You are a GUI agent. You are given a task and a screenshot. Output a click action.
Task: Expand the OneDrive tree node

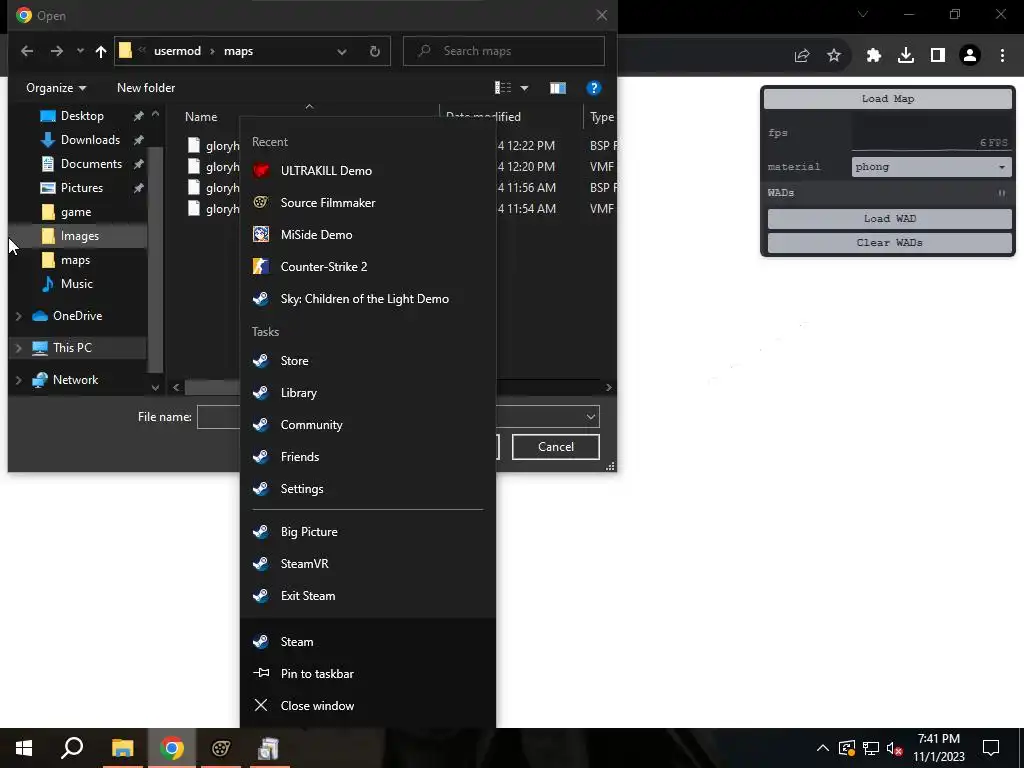[18, 316]
